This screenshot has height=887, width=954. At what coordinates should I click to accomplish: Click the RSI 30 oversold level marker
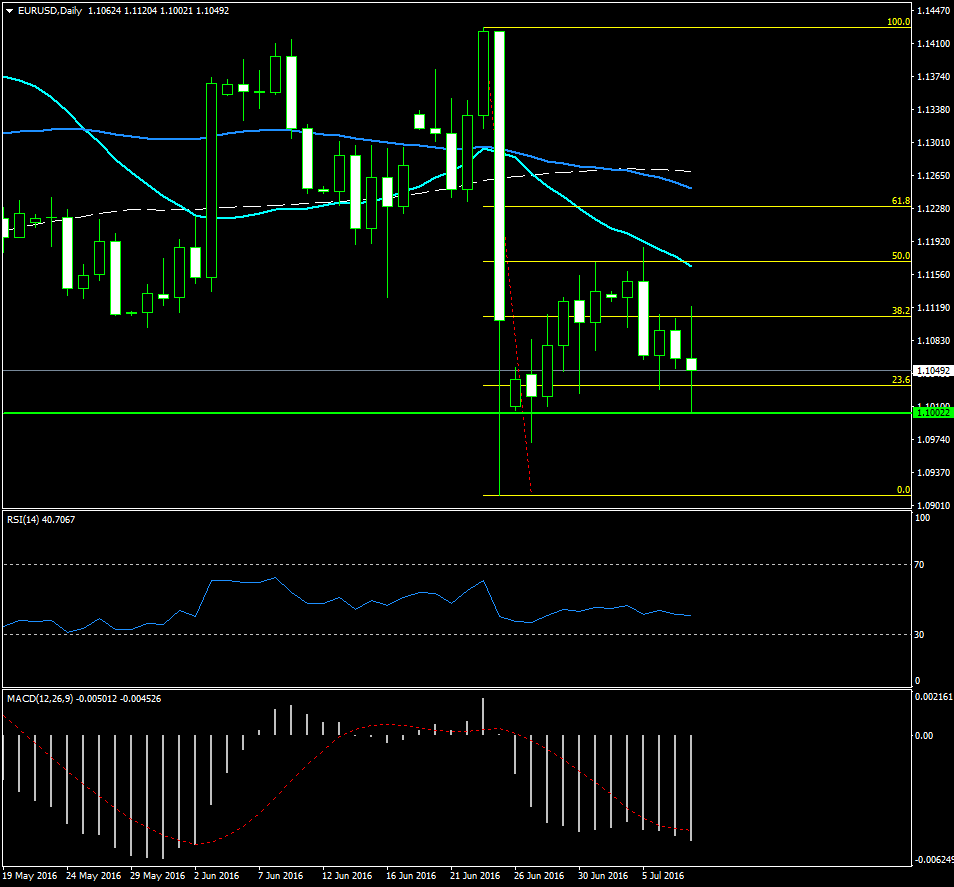click(922, 634)
